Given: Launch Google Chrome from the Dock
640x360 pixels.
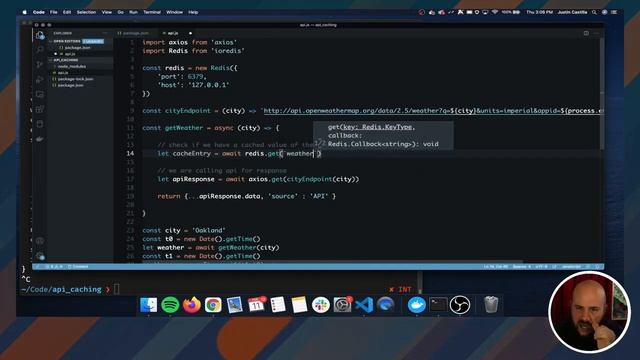Looking at the screenshot, I should [213, 304].
